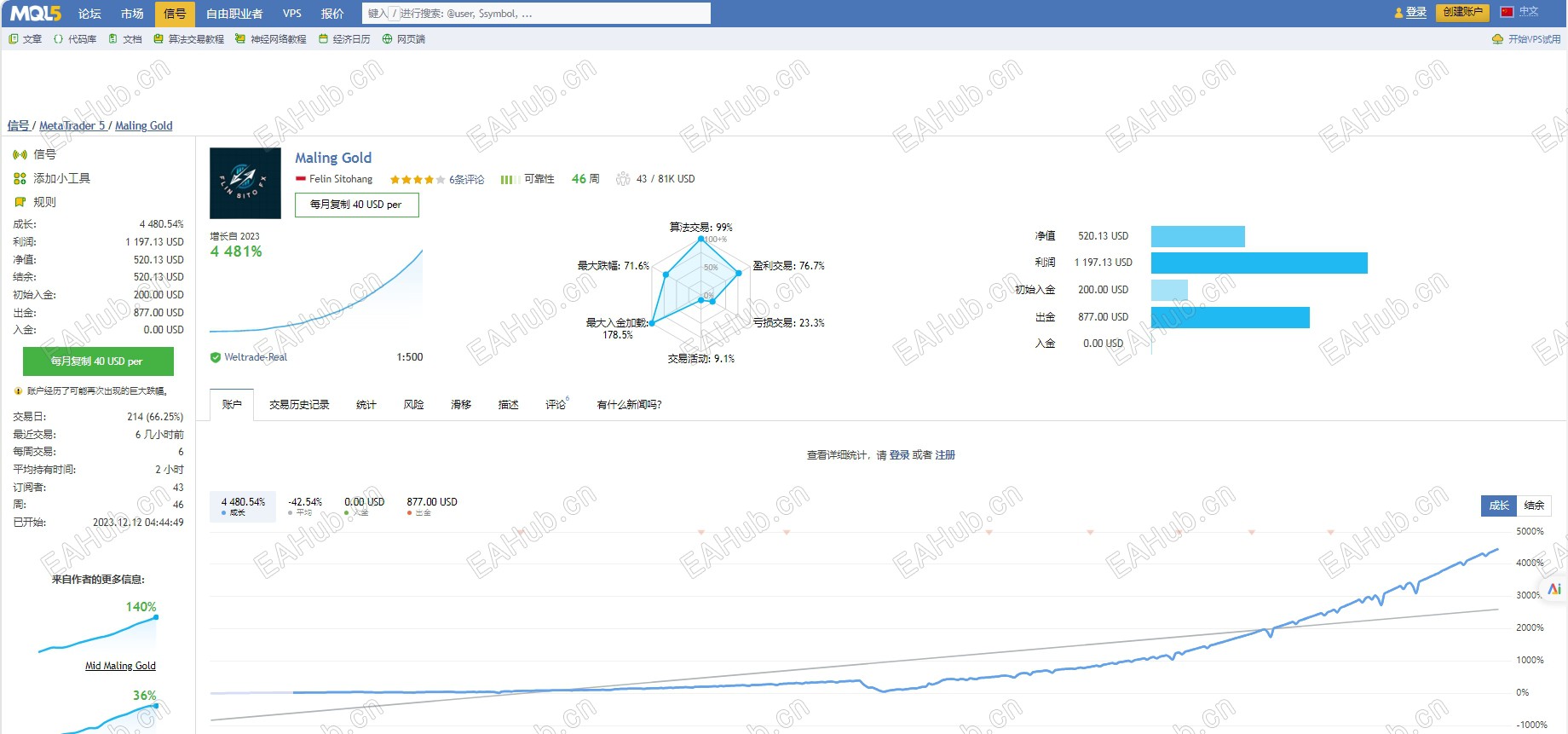
Task: Open the 经济日历 calendar icon
Action: [x=323, y=39]
